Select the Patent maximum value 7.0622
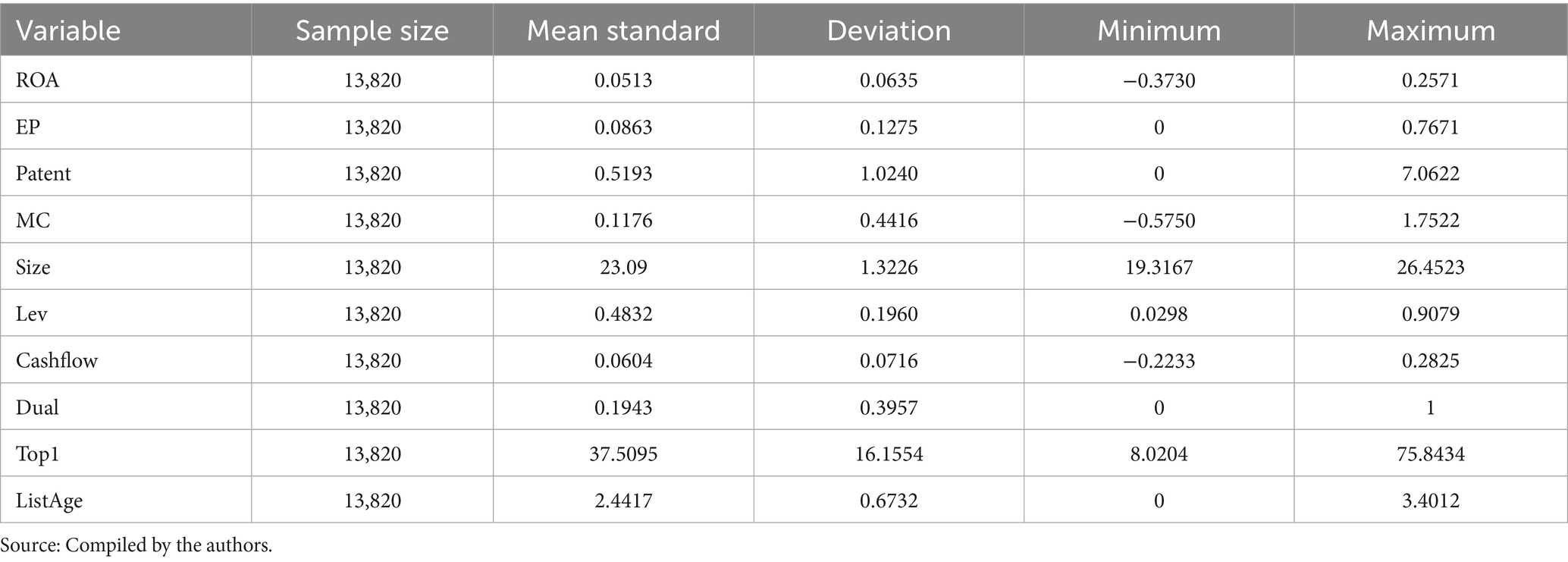 1431,174
